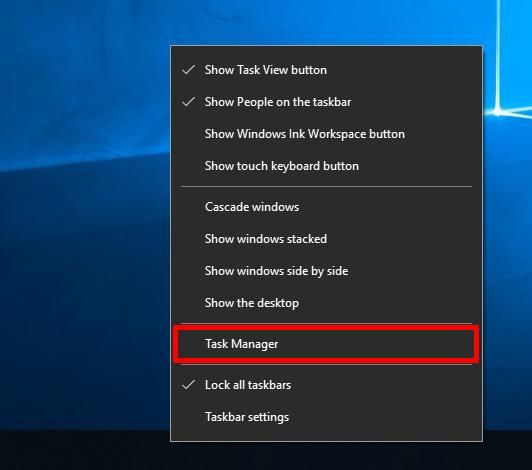Screen dimensions: 532x470
Task: Click the empty check space before Show touch keyboard button
Action: pyautogui.click(x=189, y=166)
